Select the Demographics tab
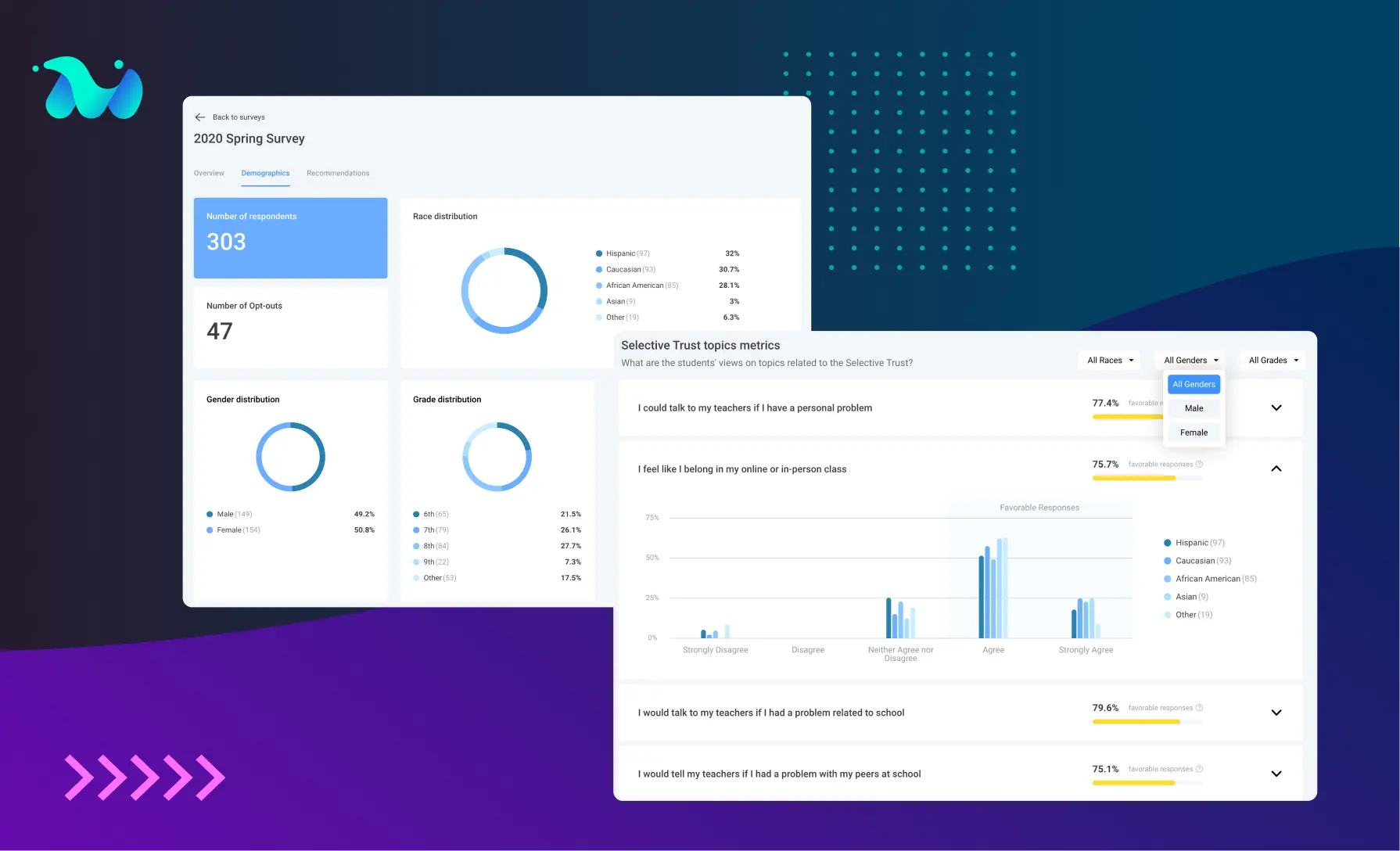Viewport: 1400px width, 851px height. point(265,173)
